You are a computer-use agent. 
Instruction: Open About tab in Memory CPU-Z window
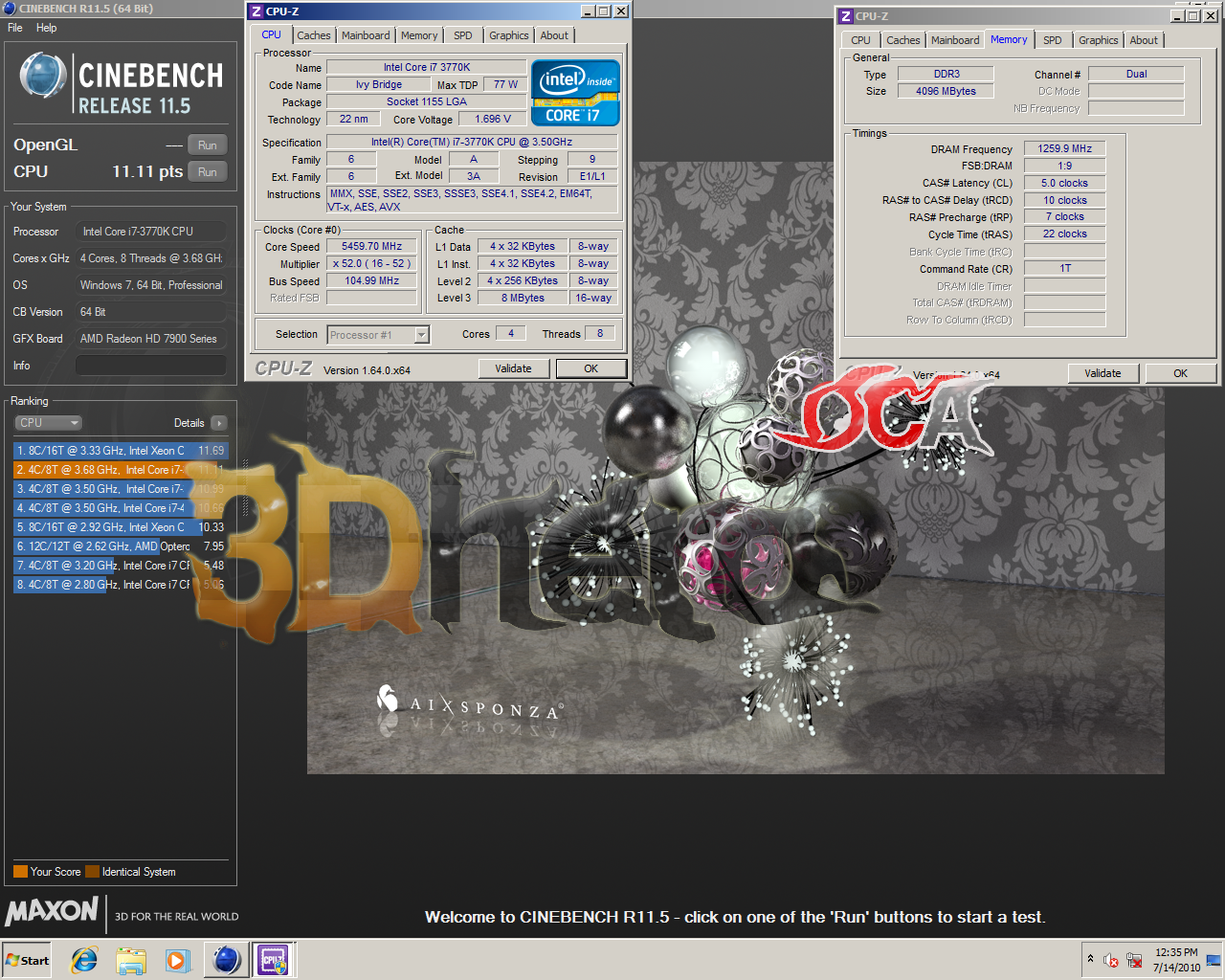[x=1144, y=40]
